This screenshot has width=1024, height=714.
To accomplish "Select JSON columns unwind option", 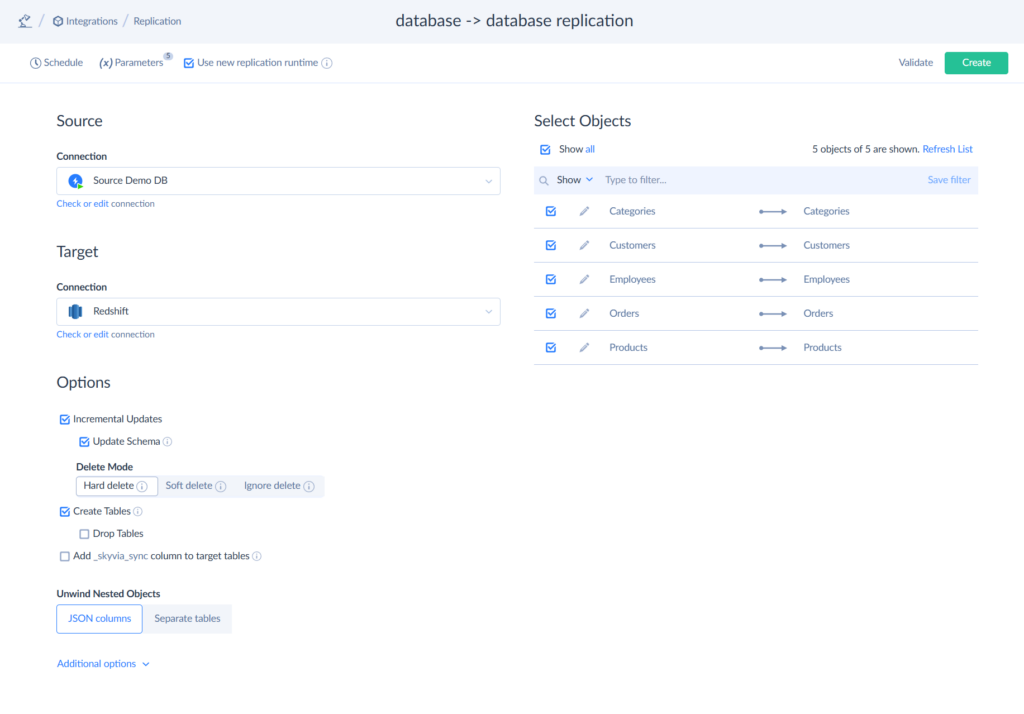I will (x=99, y=619).
